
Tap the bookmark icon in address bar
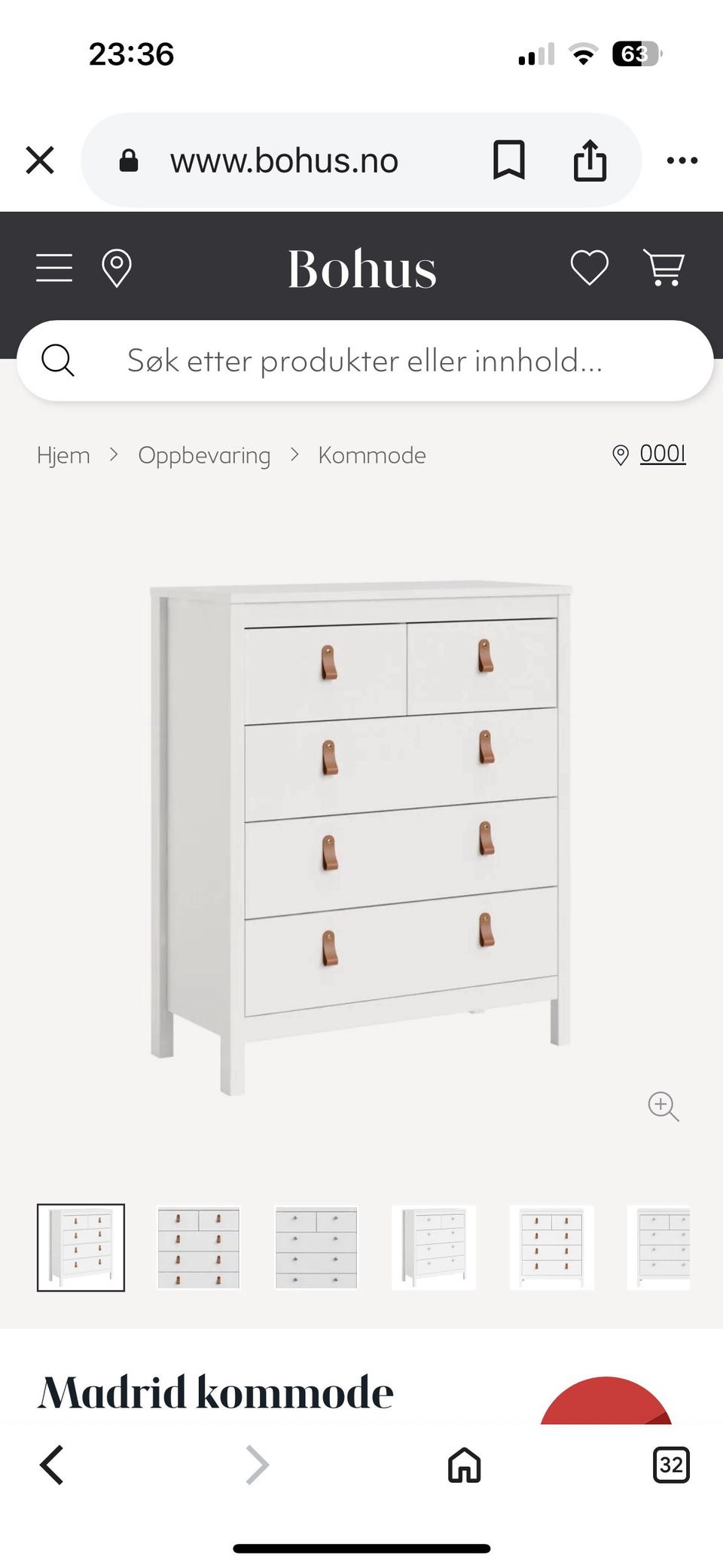click(x=509, y=160)
